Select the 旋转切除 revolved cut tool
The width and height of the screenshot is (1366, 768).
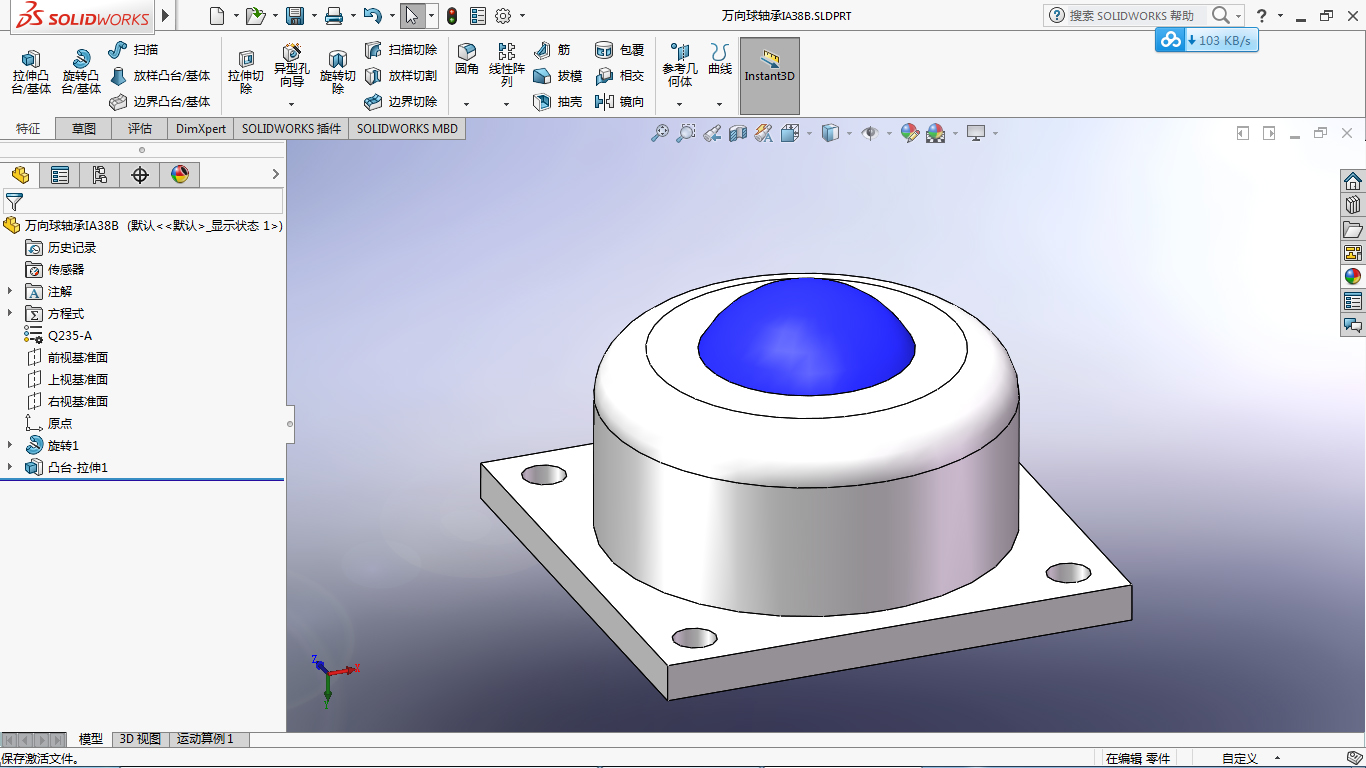338,72
